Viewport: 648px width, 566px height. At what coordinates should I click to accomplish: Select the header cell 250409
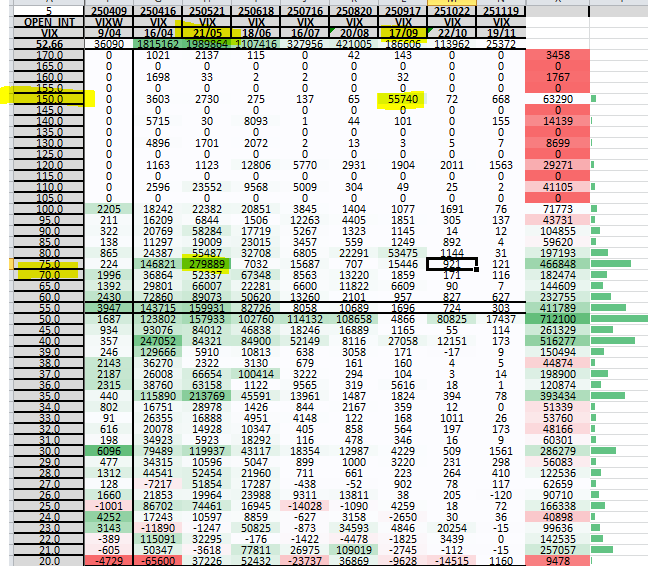(x=109, y=11)
